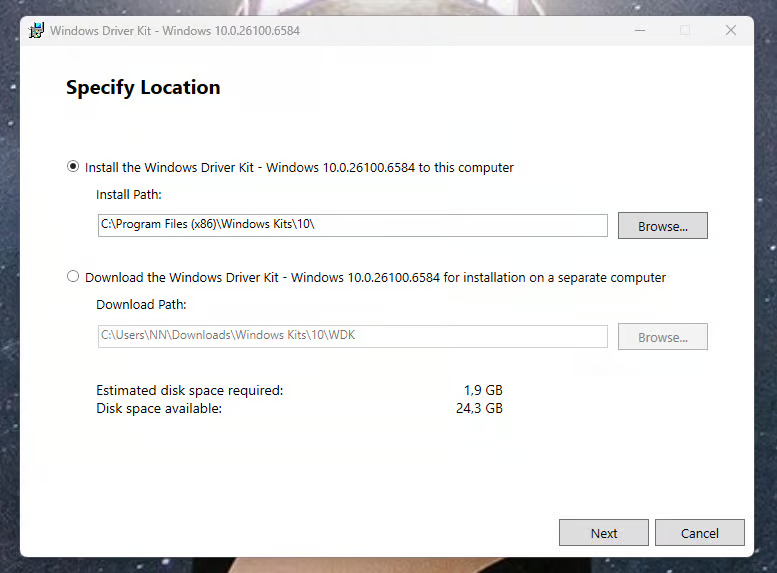The width and height of the screenshot is (777, 573).
Task: Minimize the Windows Driver Kit window
Action: 640,30
